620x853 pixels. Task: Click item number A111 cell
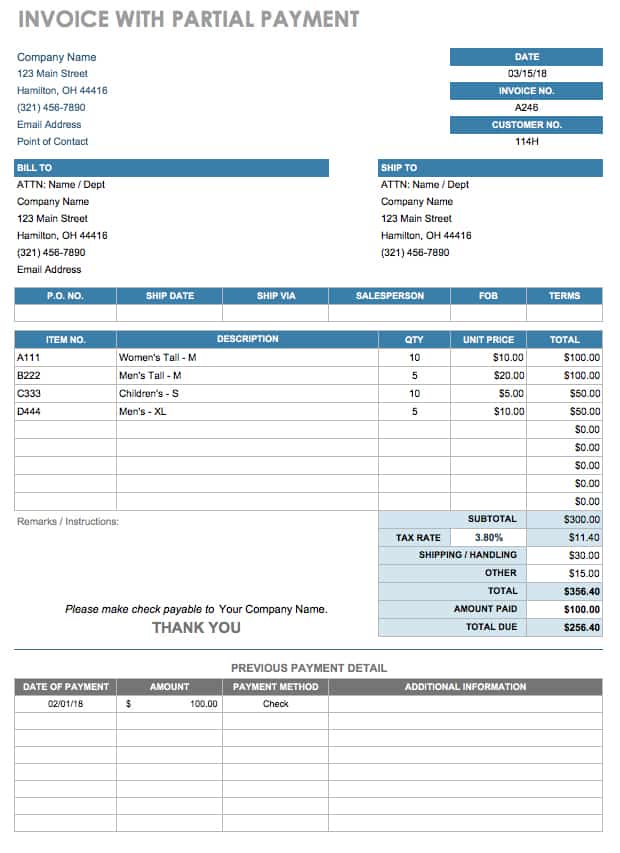pos(65,357)
